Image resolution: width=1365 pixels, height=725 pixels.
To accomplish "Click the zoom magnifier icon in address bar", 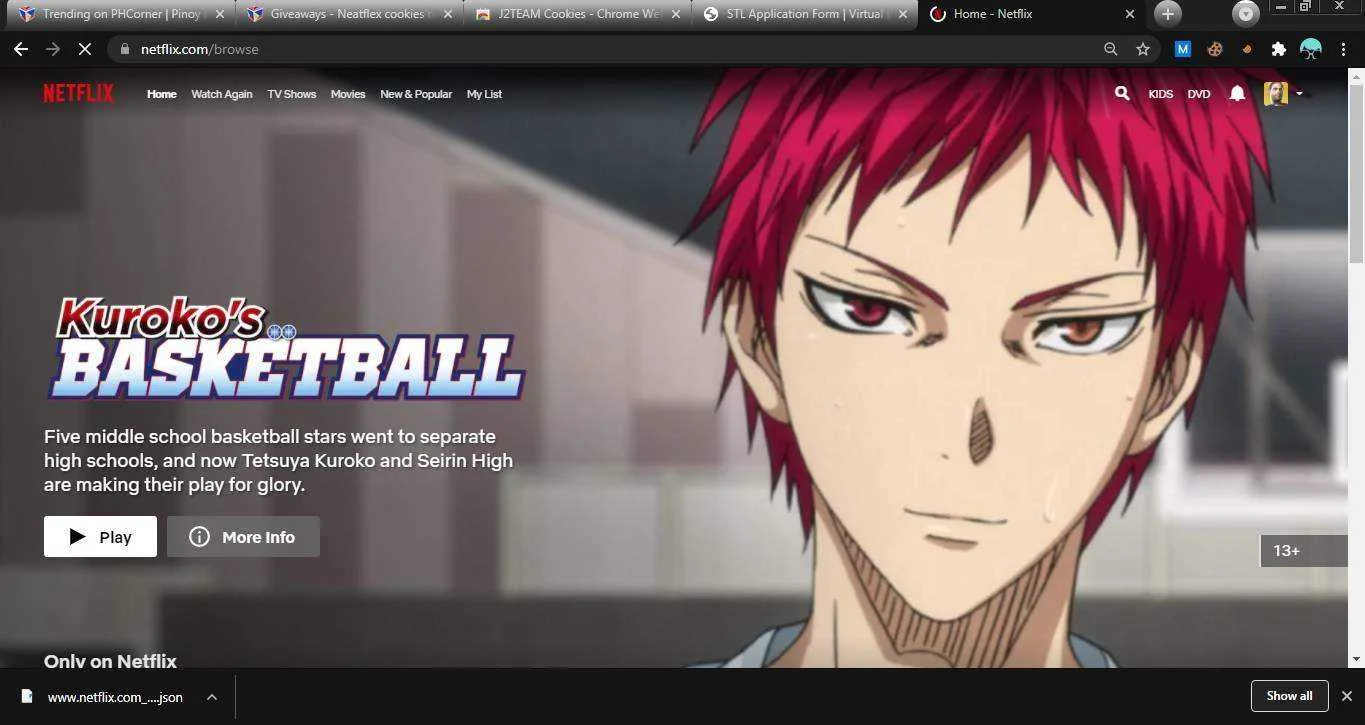I will click(1111, 49).
